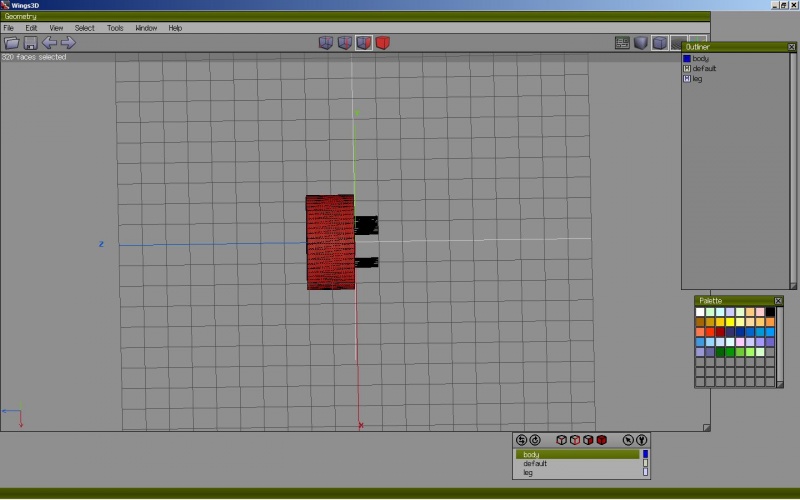Toggle ground plane grid display icon
Viewport: 800px width, 500px height.
(x=677, y=43)
